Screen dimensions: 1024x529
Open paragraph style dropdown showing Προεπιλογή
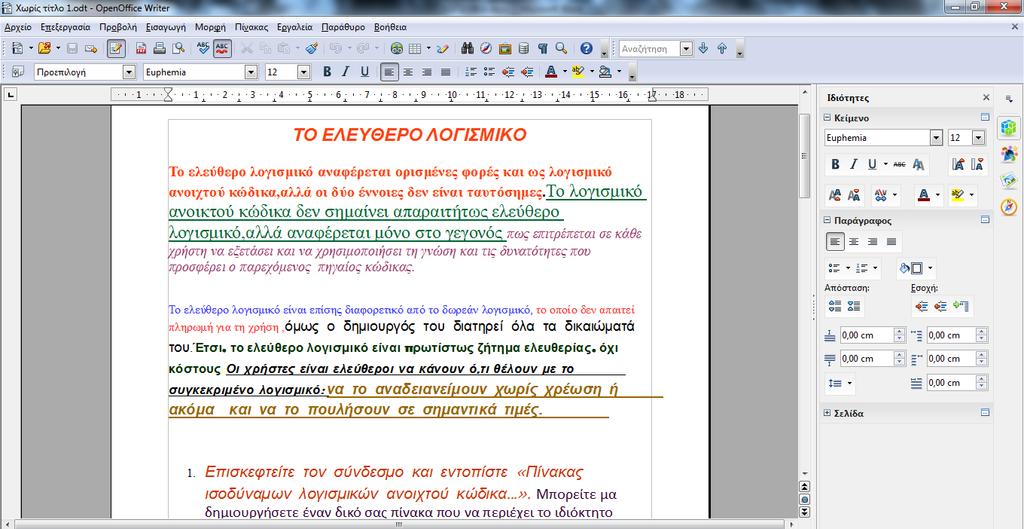click(x=129, y=72)
